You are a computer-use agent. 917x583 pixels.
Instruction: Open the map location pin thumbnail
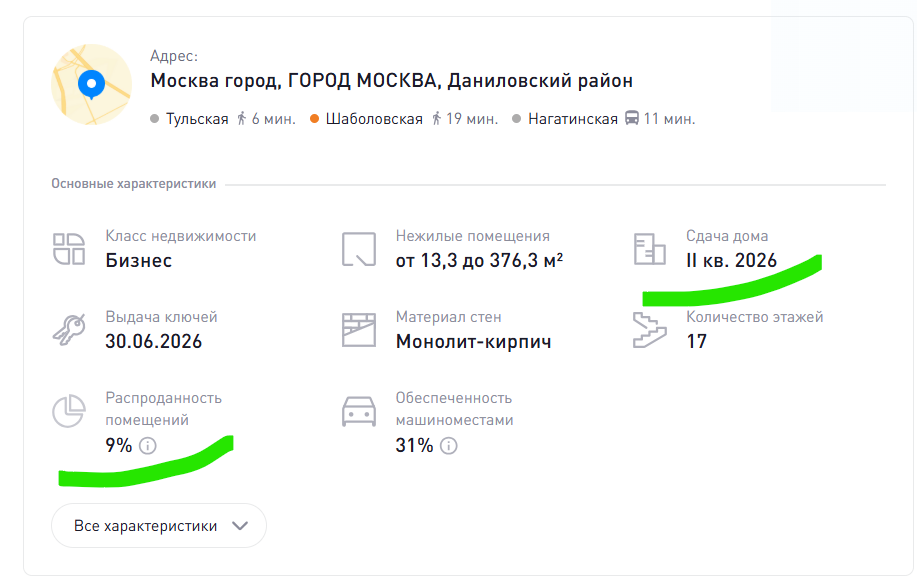[91, 84]
